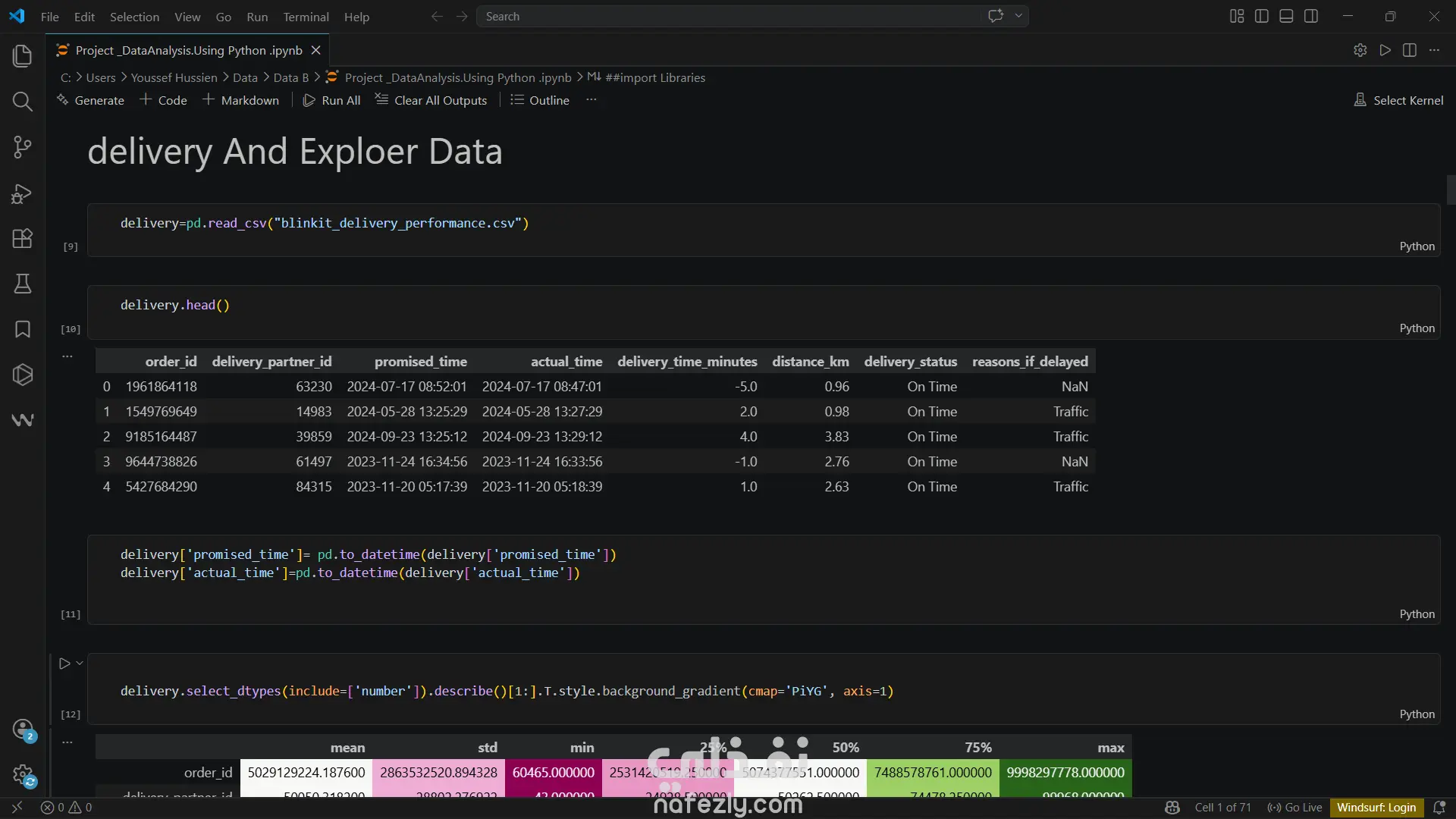Add a new Code cell
This screenshot has width=1456, height=819.
point(163,100)
